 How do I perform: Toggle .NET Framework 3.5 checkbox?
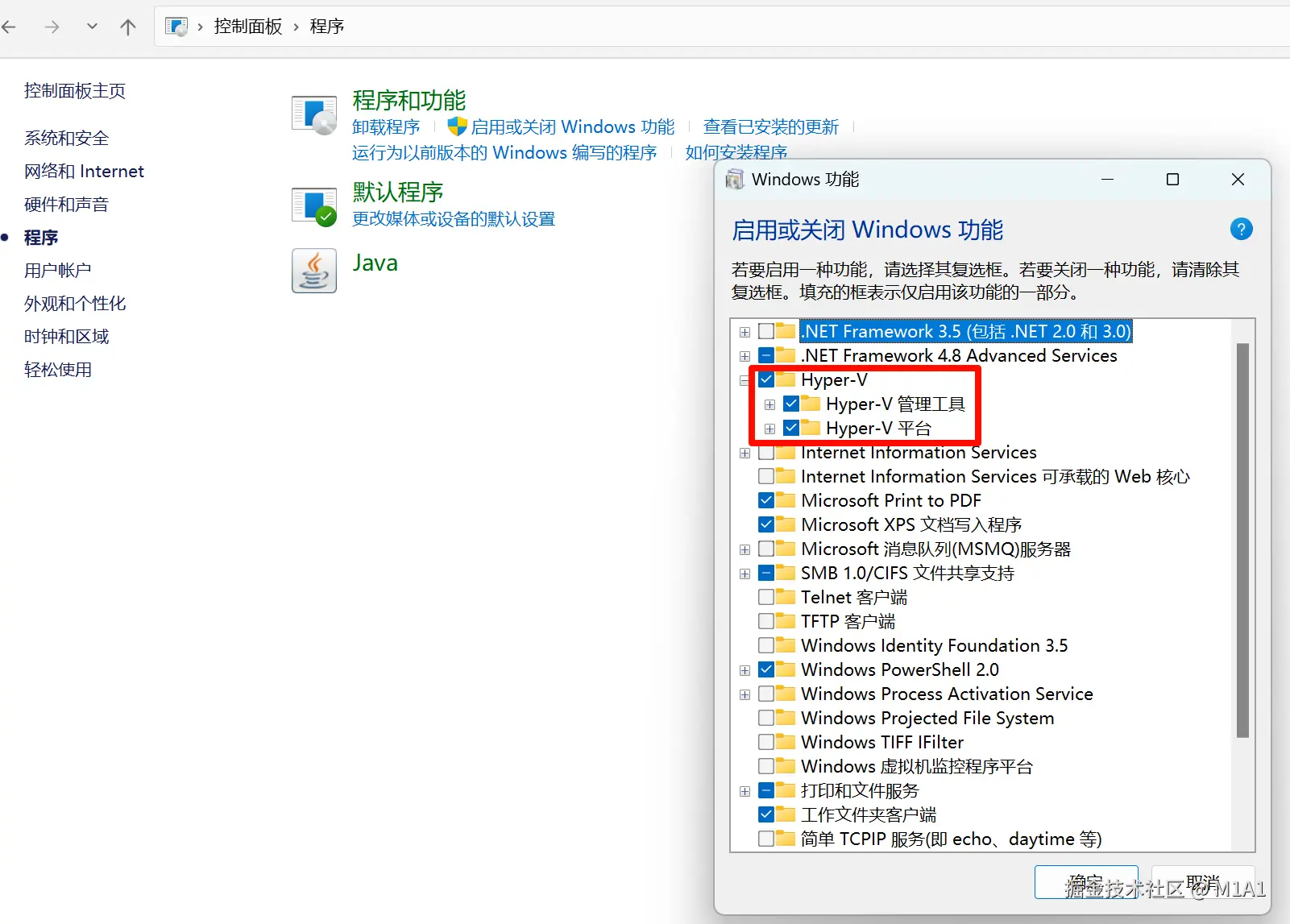pos(766,331)
